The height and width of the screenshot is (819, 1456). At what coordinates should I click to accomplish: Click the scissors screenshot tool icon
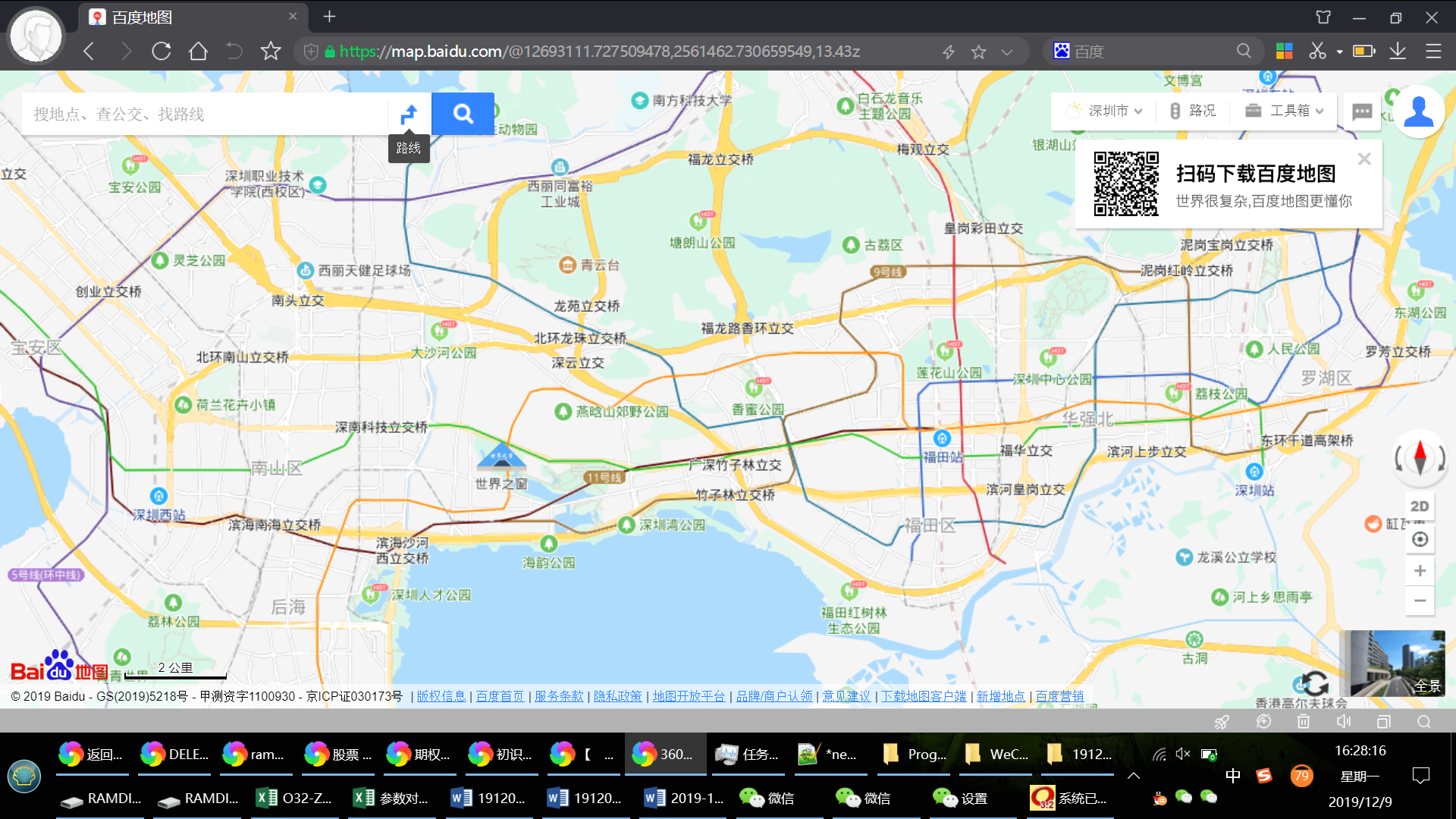(1318, 51)
